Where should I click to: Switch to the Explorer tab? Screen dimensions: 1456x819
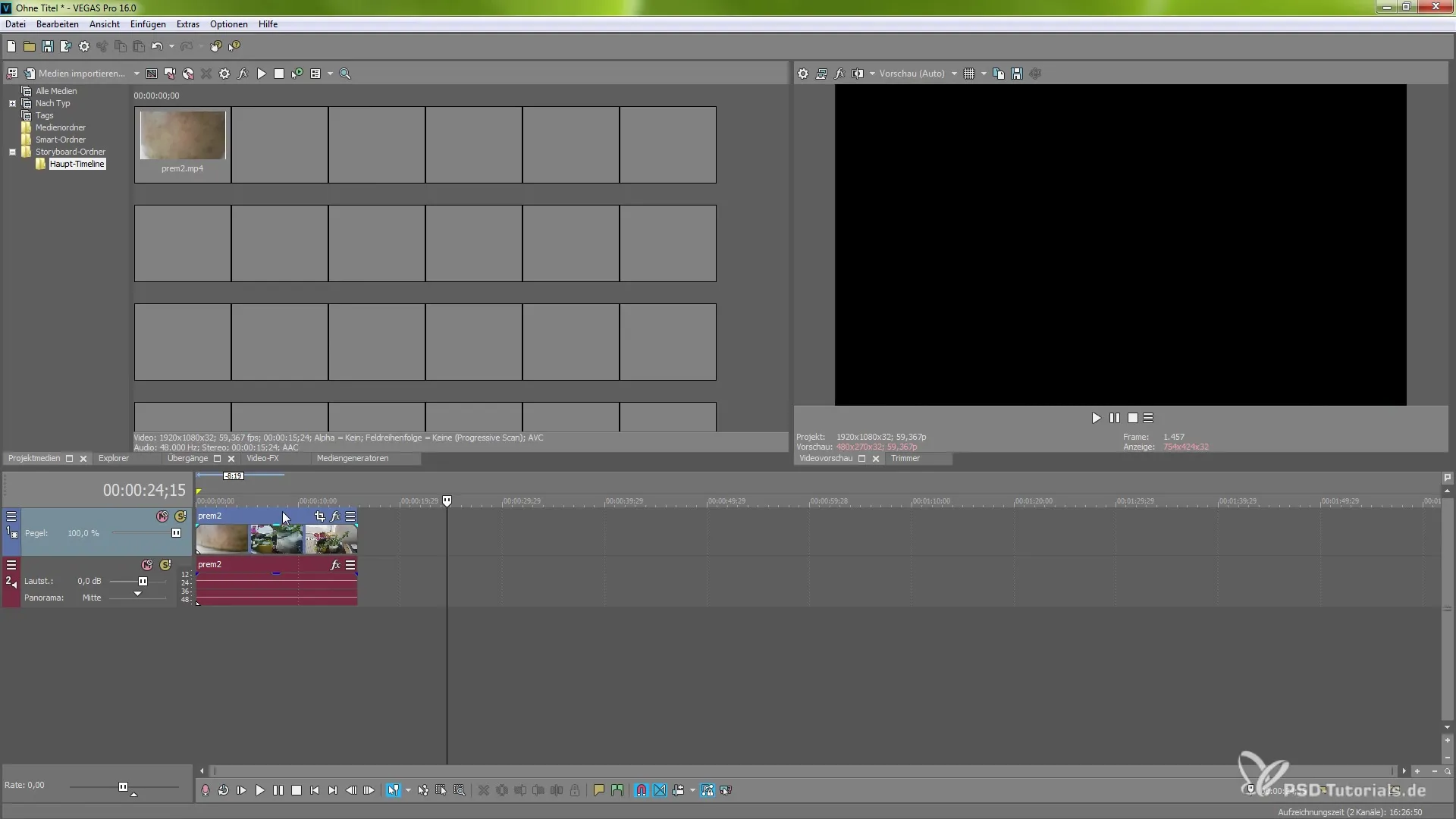point(114,459)
